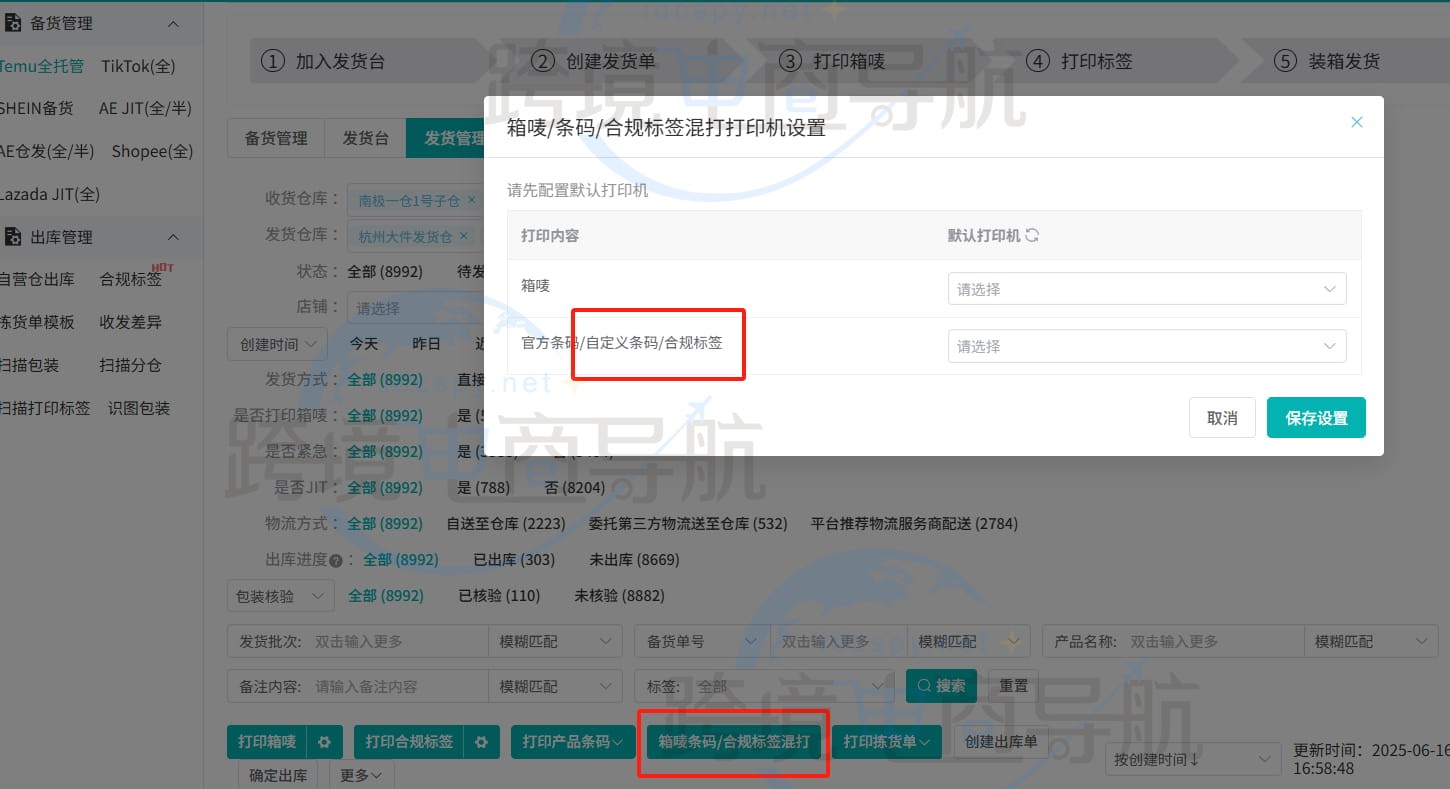Image resolution: width=1450 pixels, height=789 pixels.
Task: Click 重置 to reset search filters
Action: (x=1013, y=686)
